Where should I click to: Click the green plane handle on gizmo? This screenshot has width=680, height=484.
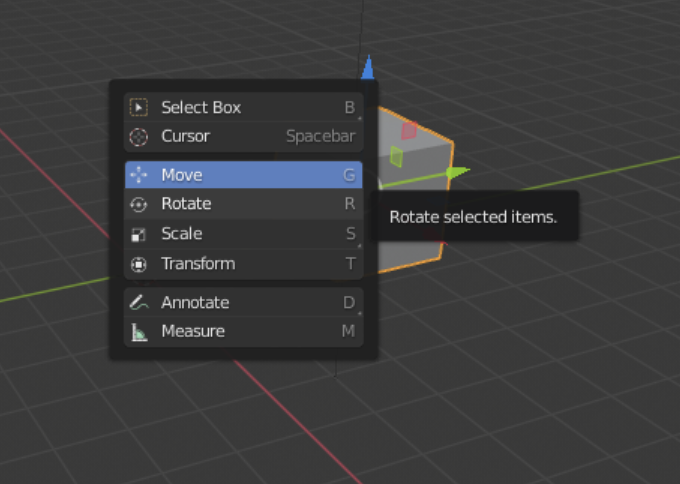click(x=396, y=157)
